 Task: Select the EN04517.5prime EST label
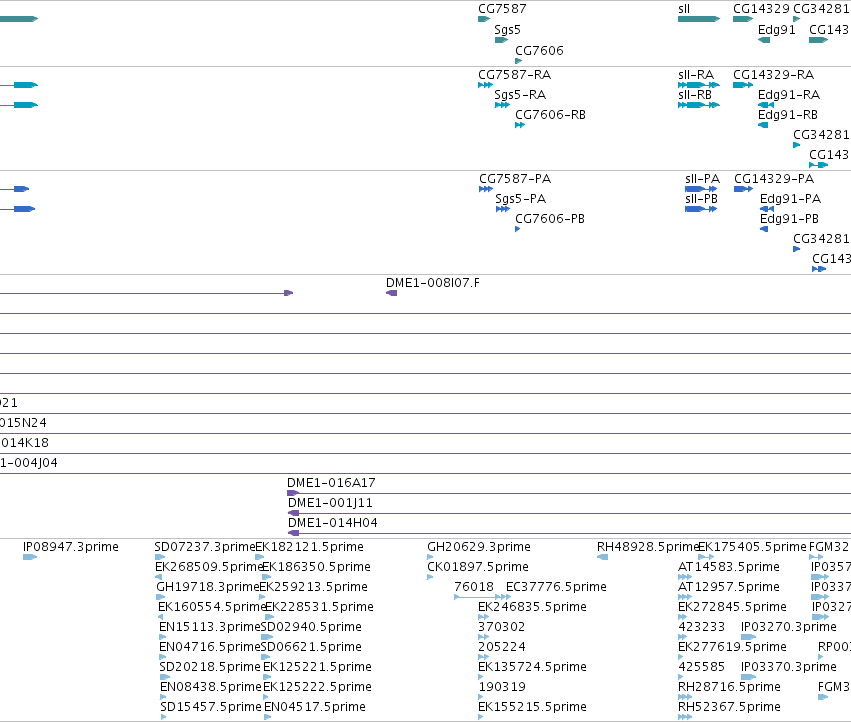click(315, 707)
